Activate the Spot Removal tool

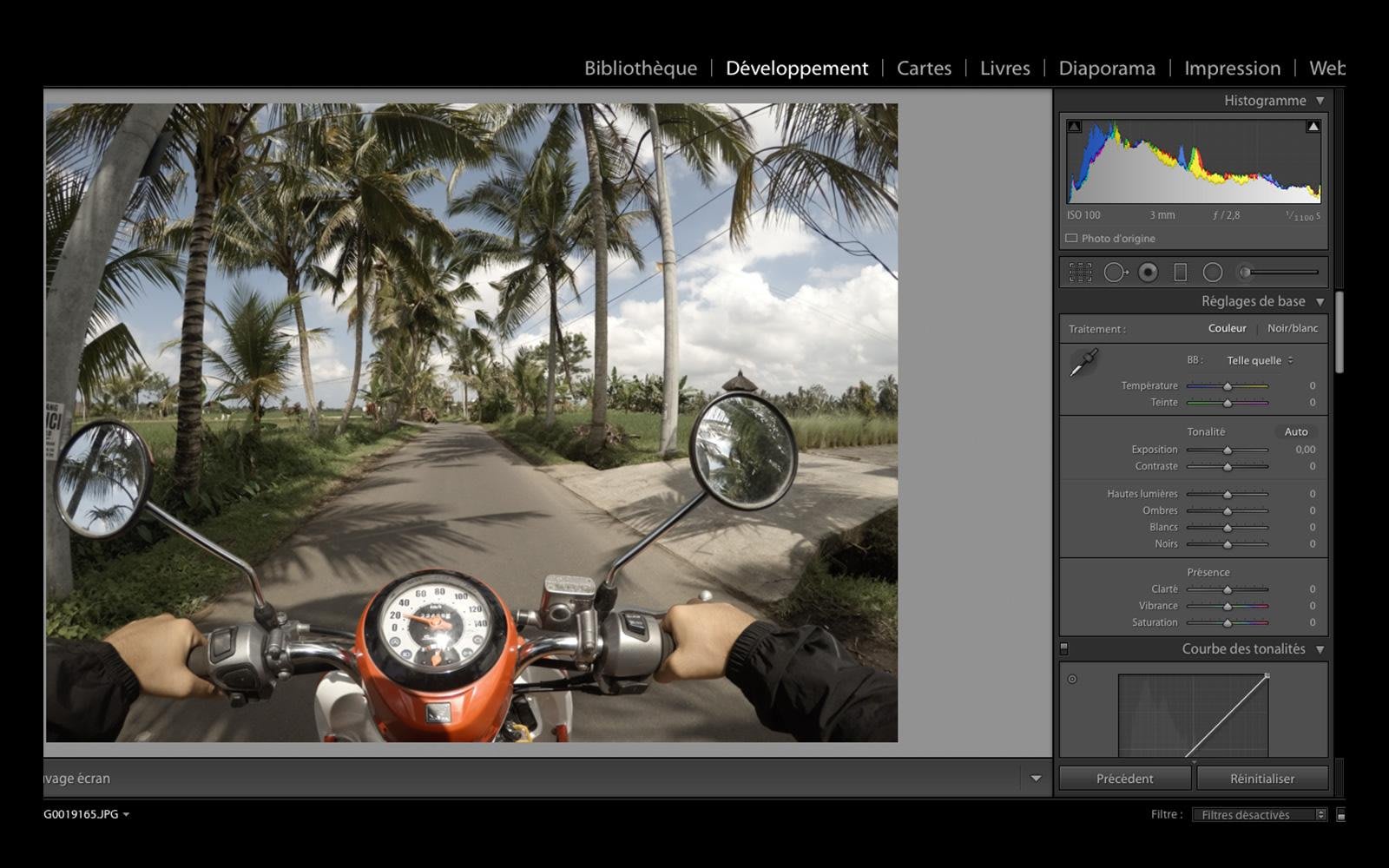(x=1115, y=273)
